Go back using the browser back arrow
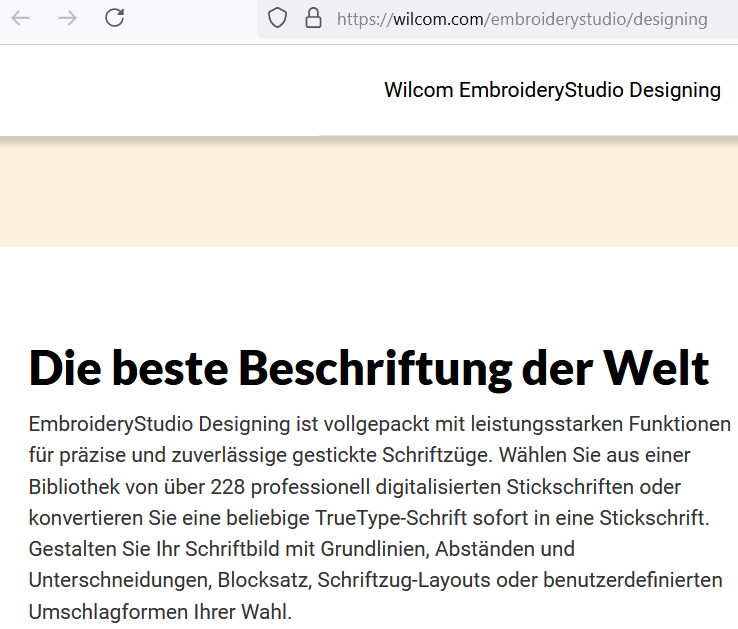Screen dimensions: 738x629 pos(21,18)
